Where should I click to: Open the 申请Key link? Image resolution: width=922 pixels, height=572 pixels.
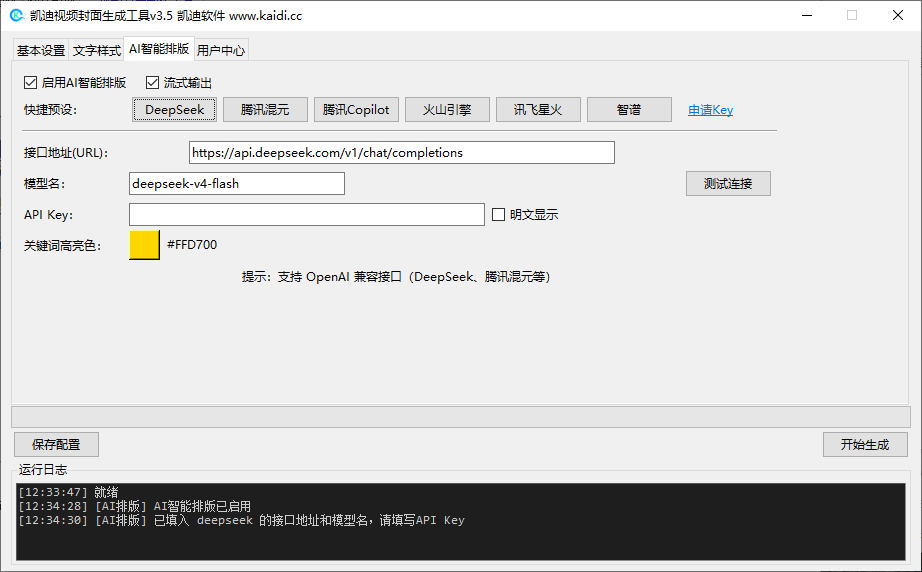point(710,110)
